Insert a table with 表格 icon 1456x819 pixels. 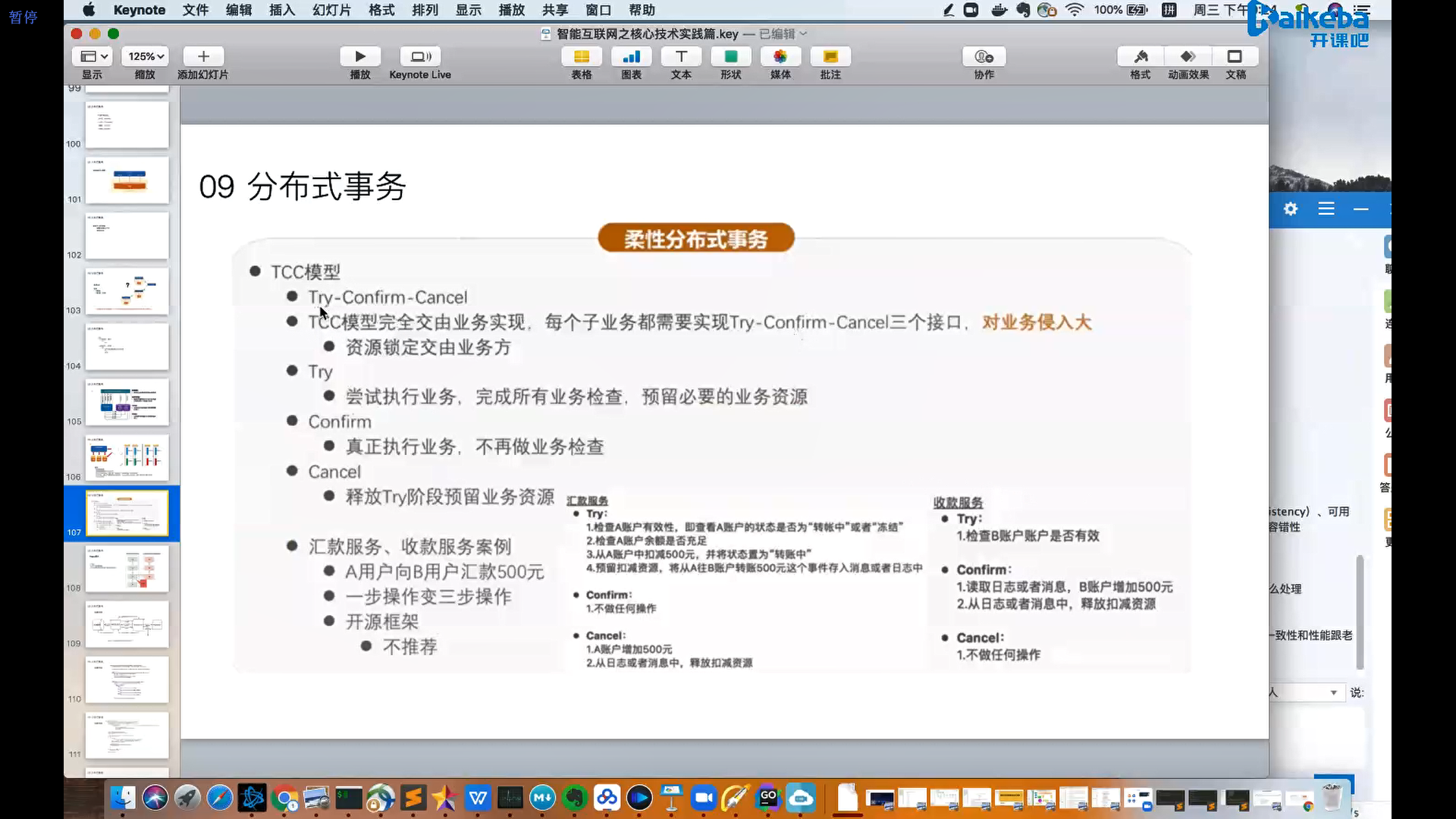[x=582, y=57]
